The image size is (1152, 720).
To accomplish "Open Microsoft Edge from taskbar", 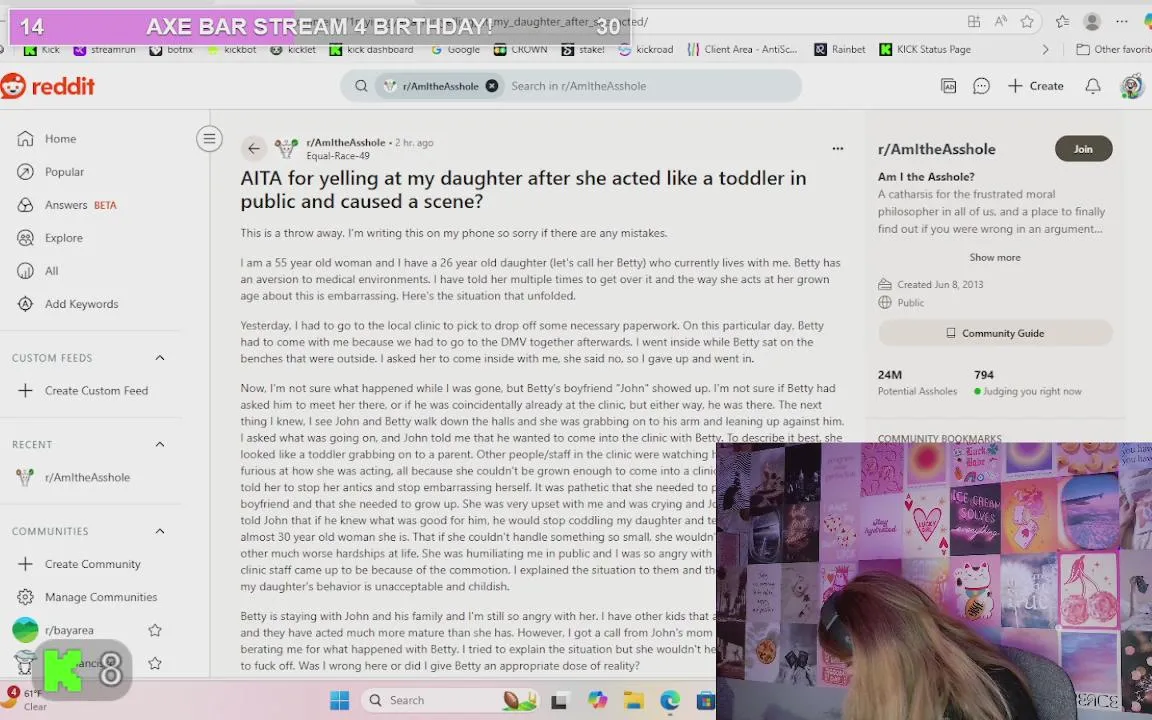I will (669, 701).
